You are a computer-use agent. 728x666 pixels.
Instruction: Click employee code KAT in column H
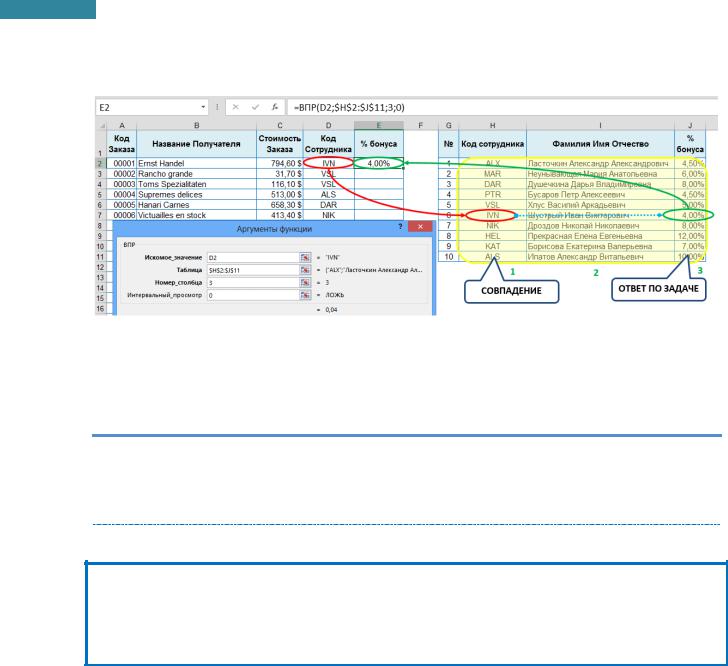[493, 246]
